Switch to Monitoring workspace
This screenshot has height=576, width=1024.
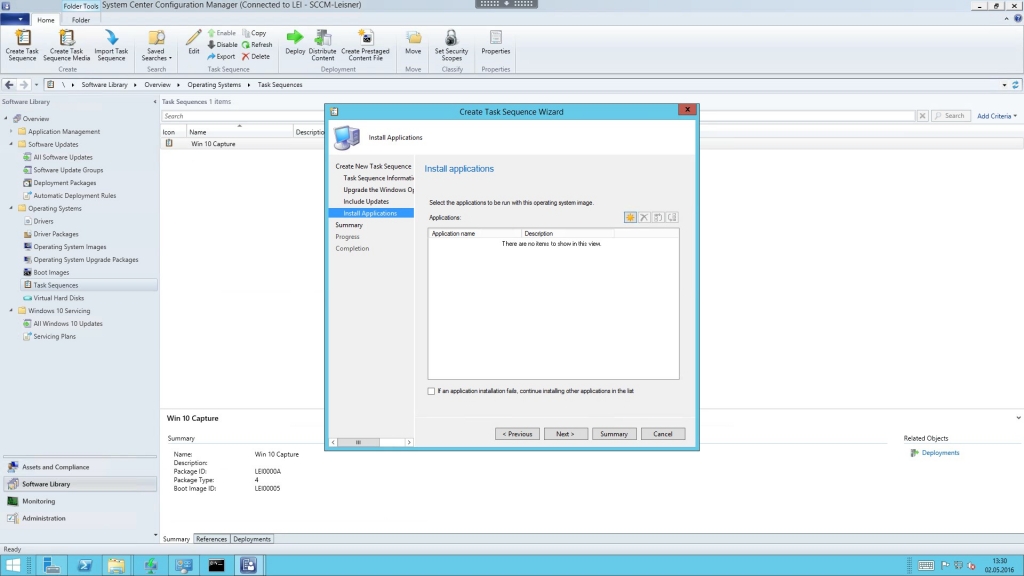click(80, 501)
